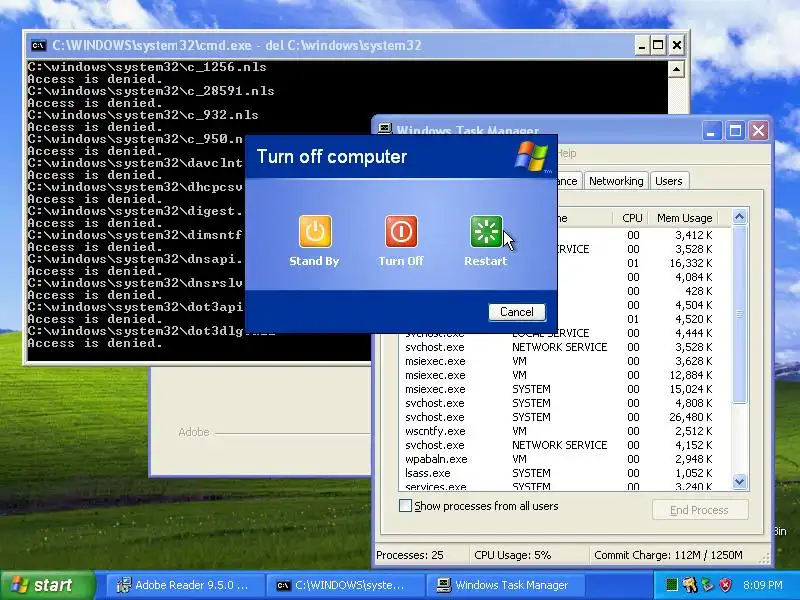
Task: Click the Safely Remove Hardware tray icon
Action: (x=707, y=585)
